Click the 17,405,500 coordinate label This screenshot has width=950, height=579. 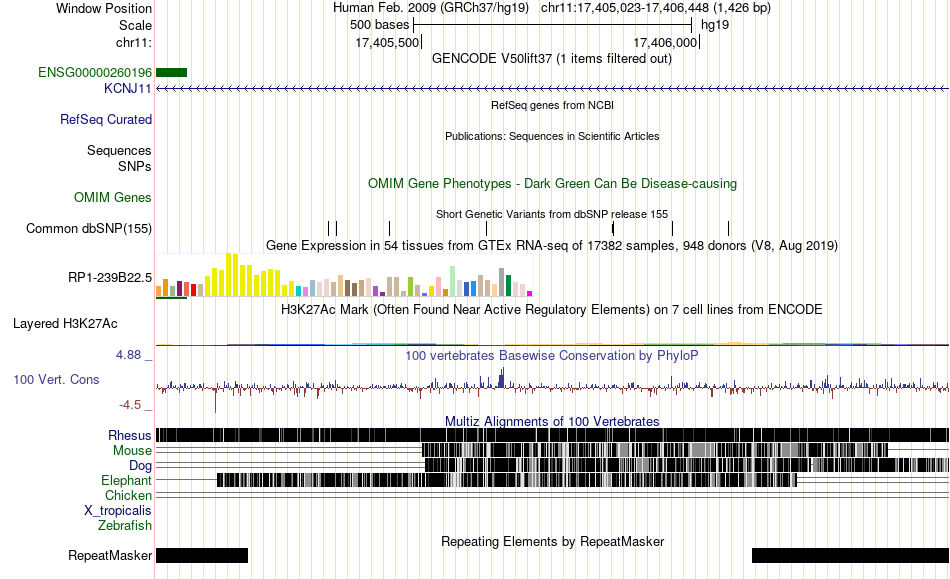point(387,42)
